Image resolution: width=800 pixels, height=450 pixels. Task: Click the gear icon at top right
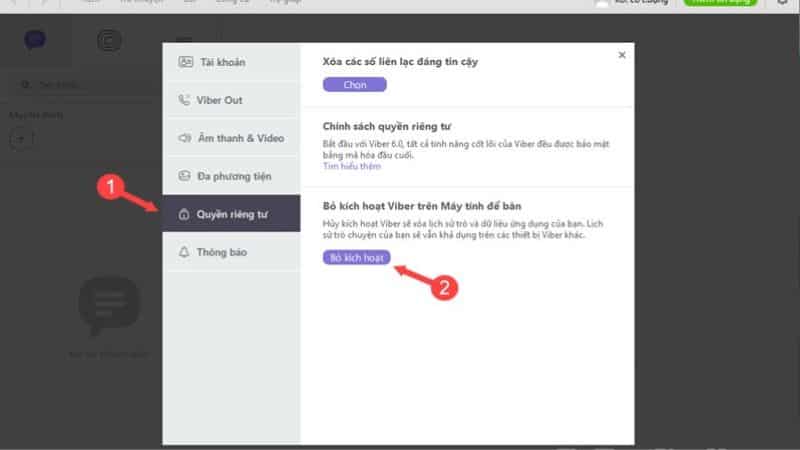pos(782,2)
